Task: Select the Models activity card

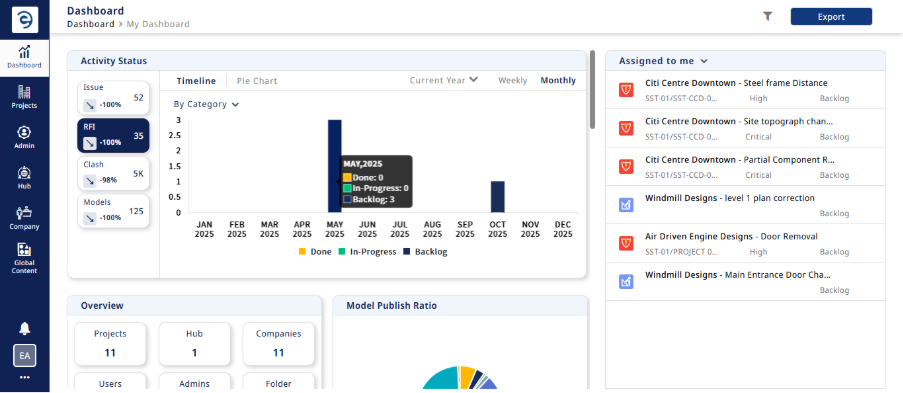Action: 113,211
